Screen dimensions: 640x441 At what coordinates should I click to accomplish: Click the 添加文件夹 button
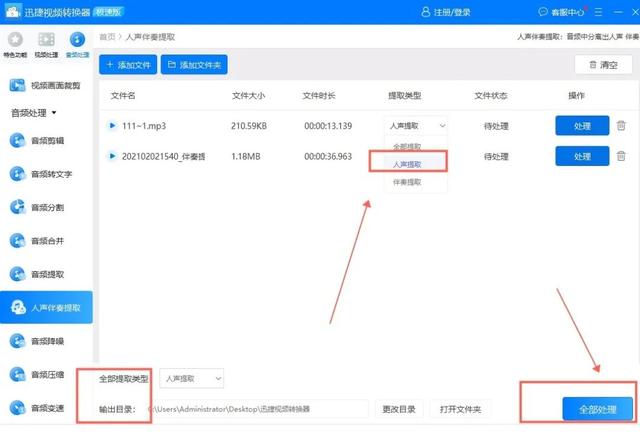pyautogui.click(x=194, y=65)
